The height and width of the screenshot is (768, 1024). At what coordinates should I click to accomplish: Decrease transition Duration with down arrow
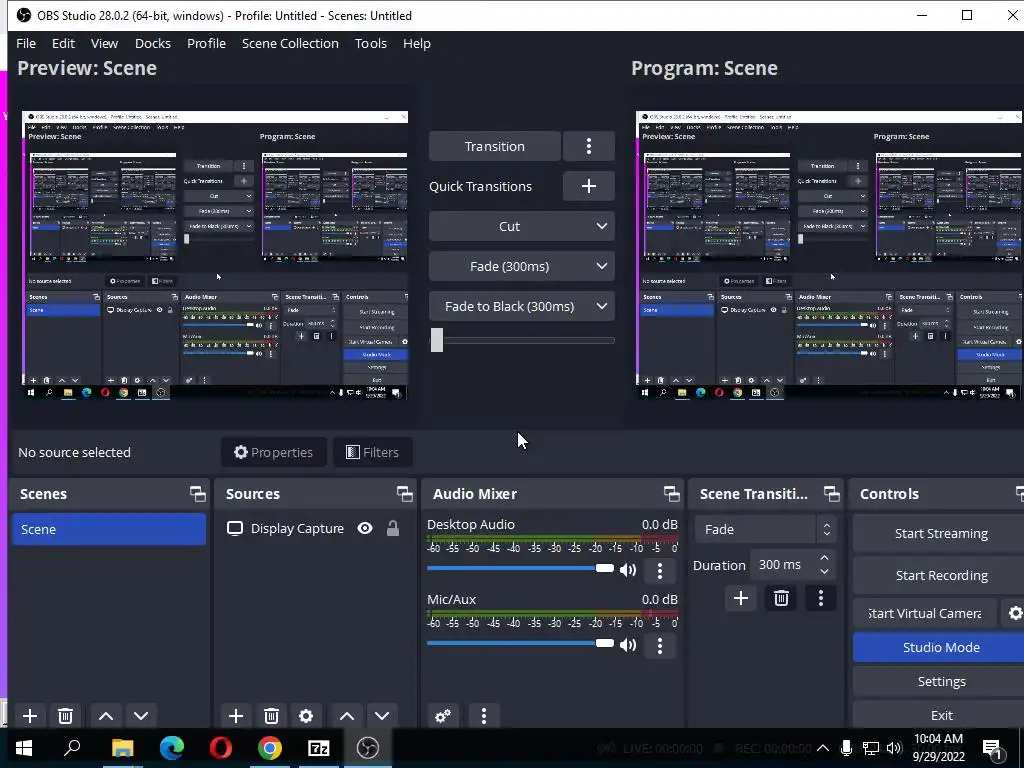coord(824,571)
